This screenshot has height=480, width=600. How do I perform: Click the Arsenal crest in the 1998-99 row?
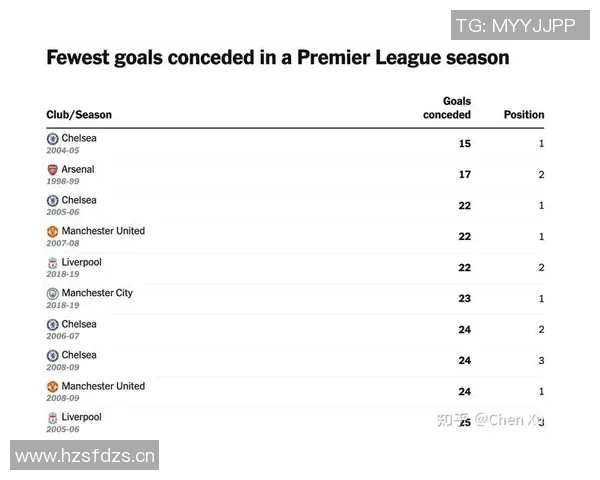click(x=53, y=170)
